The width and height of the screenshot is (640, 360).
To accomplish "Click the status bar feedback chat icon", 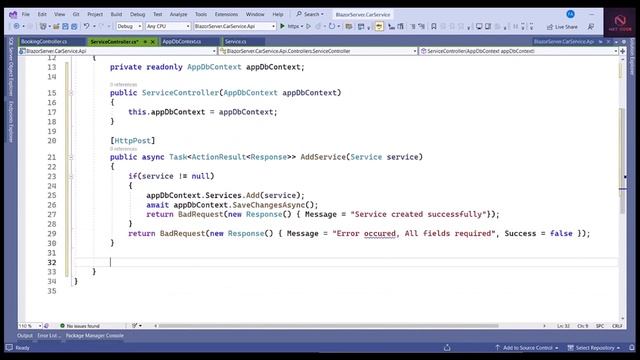I will tap(9, 348).
